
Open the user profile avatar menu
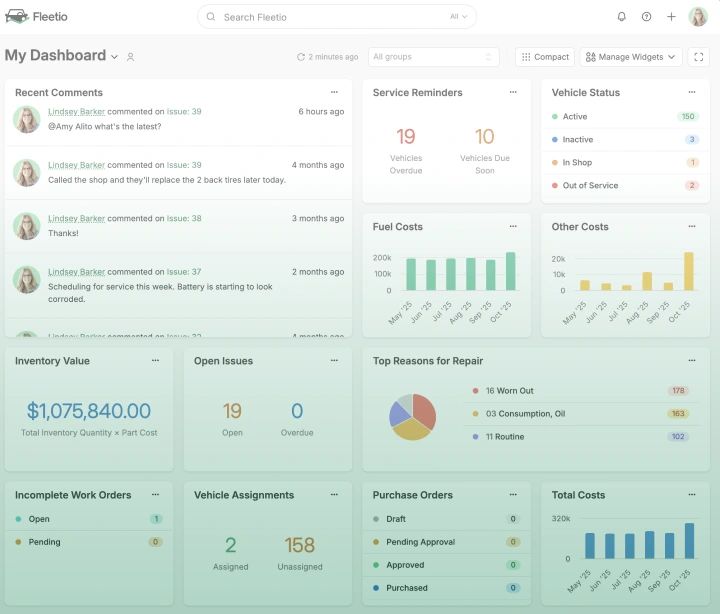(x=698, y=17)
